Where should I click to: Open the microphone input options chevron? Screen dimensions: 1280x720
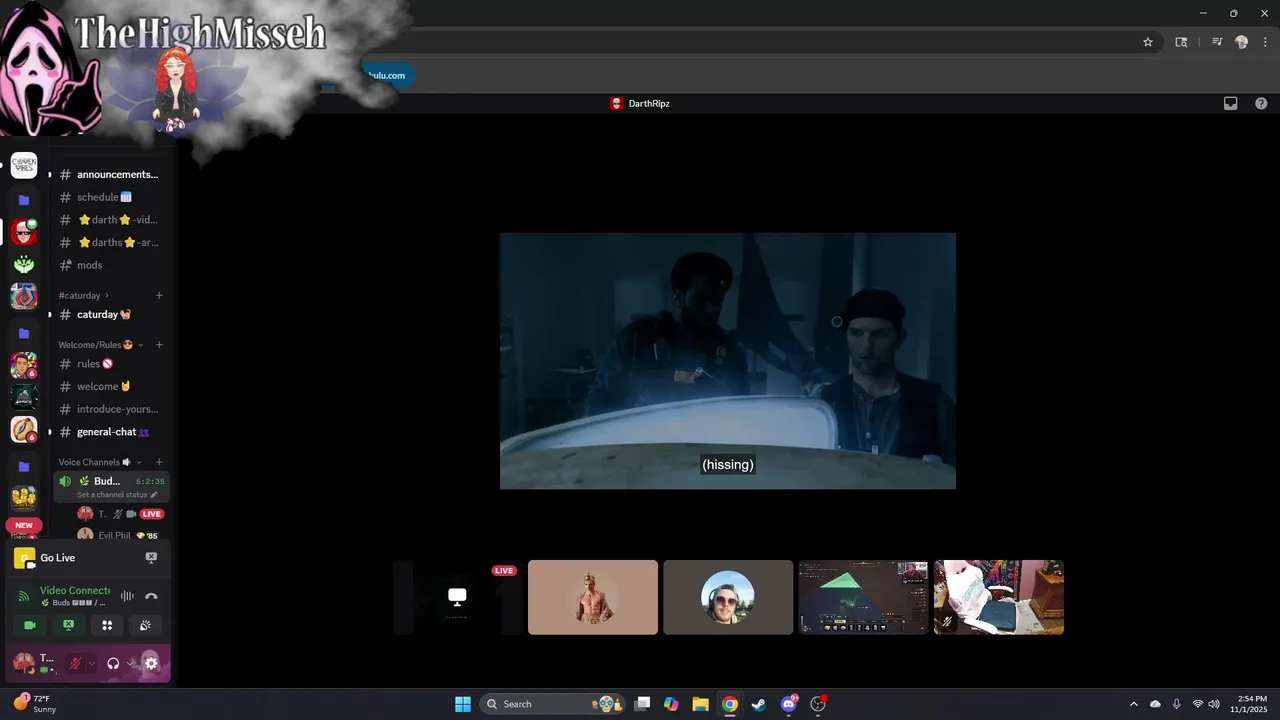[x=91, y=663]
